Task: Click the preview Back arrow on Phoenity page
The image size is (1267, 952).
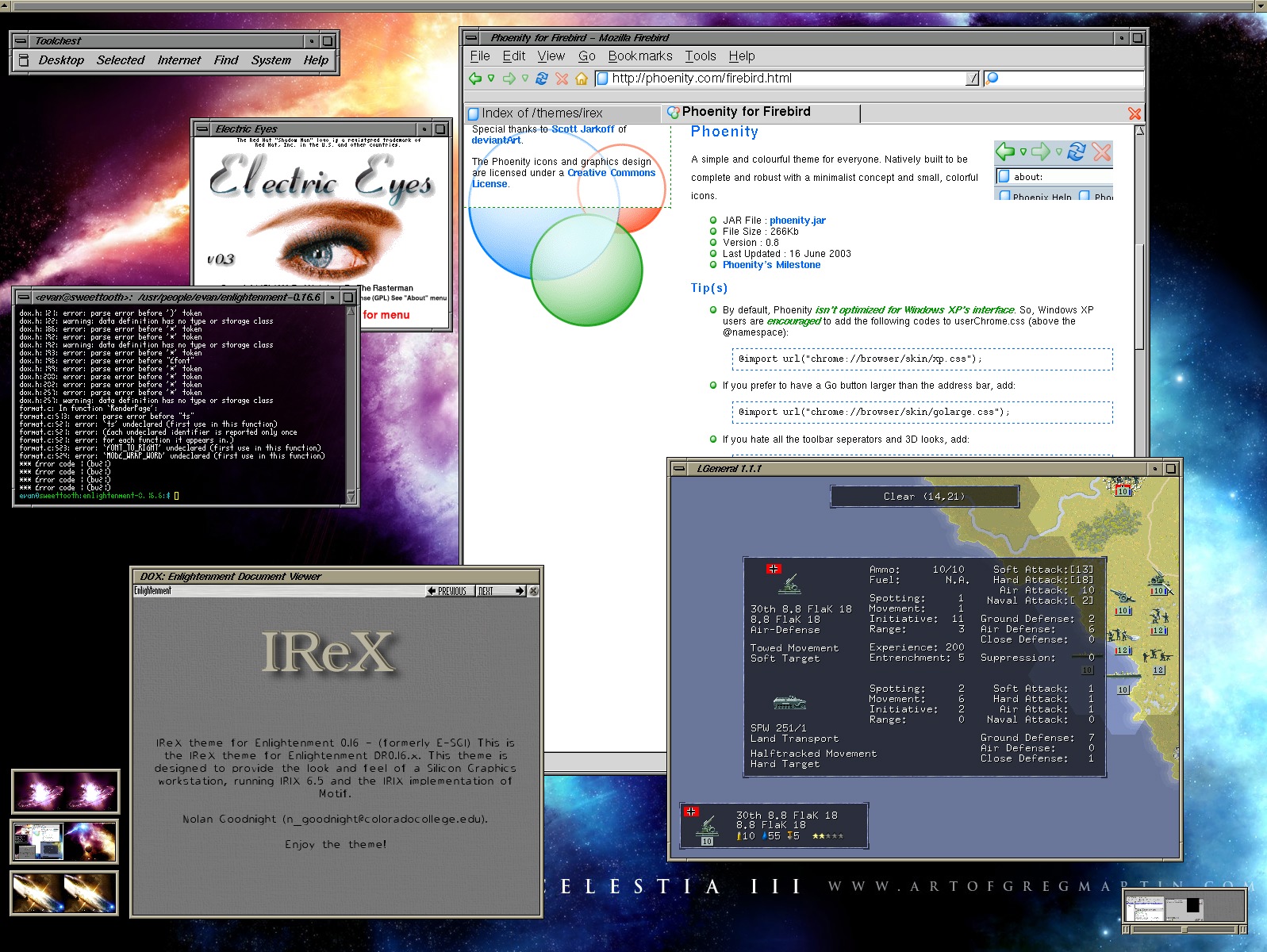Action: tap(1005, 152)
